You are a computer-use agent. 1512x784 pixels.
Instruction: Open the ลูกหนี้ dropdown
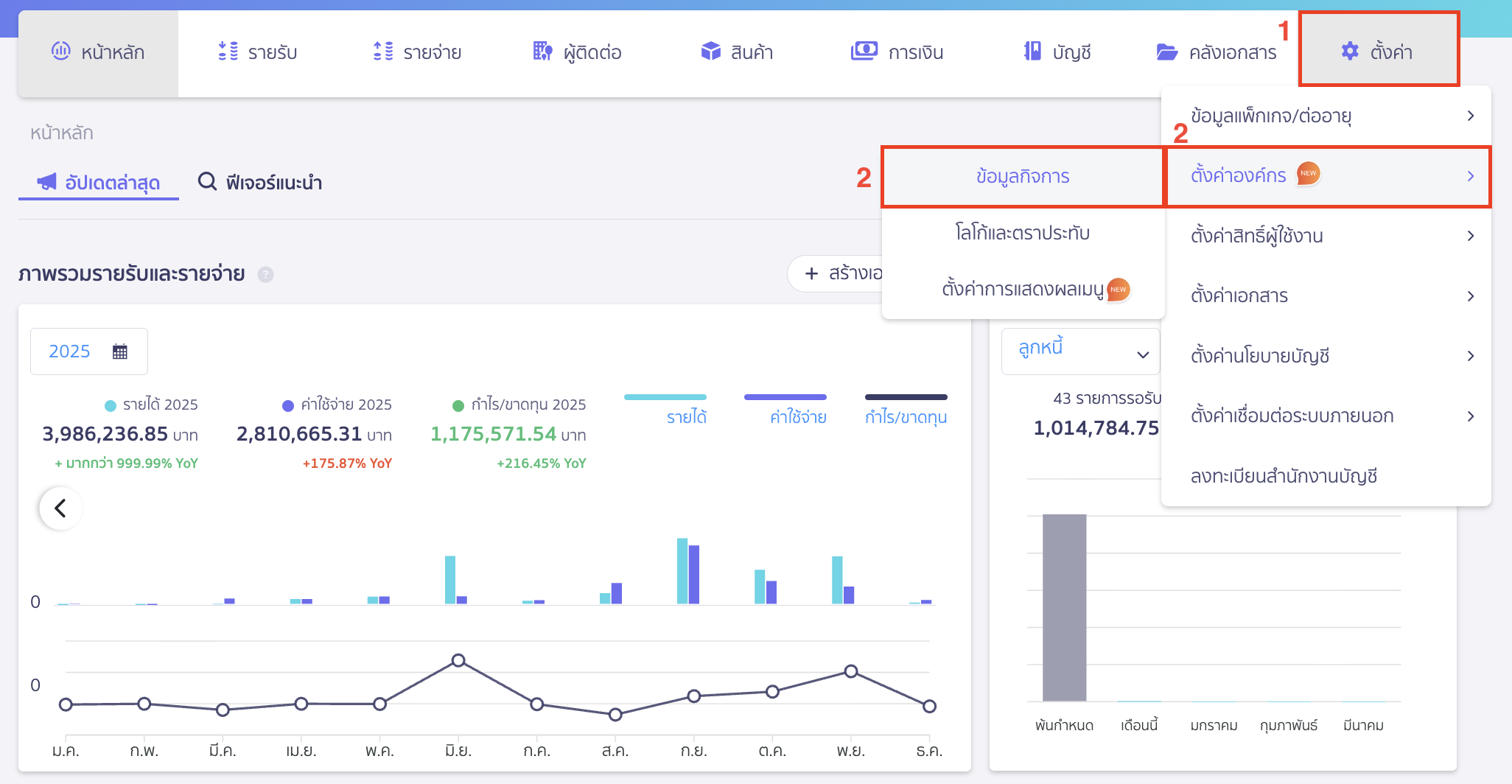[x=1080, y=351]
